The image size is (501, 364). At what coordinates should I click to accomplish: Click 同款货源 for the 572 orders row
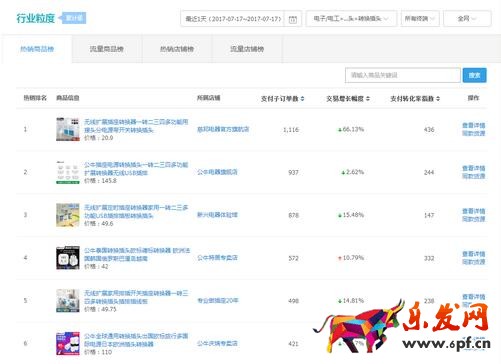[474, 262]
